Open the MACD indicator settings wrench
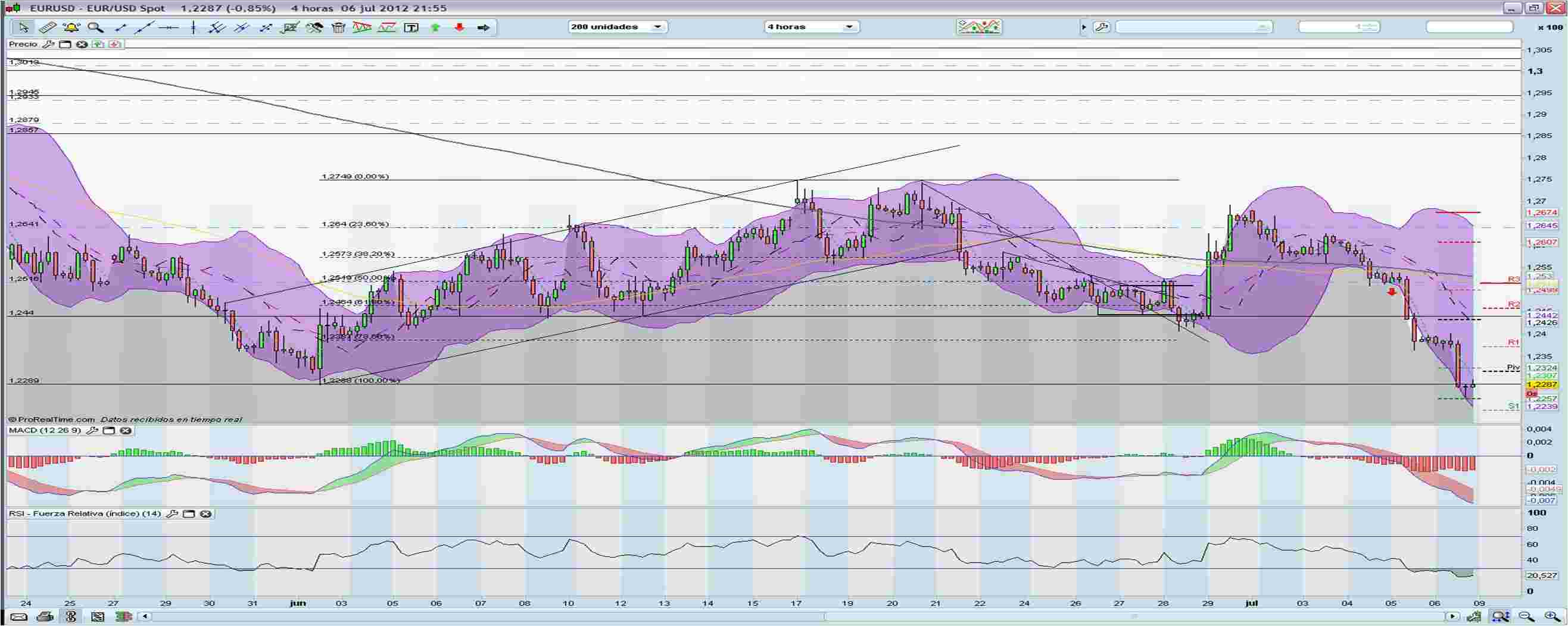The height and width of the screenshot is (626, 1568). (92, 431)
